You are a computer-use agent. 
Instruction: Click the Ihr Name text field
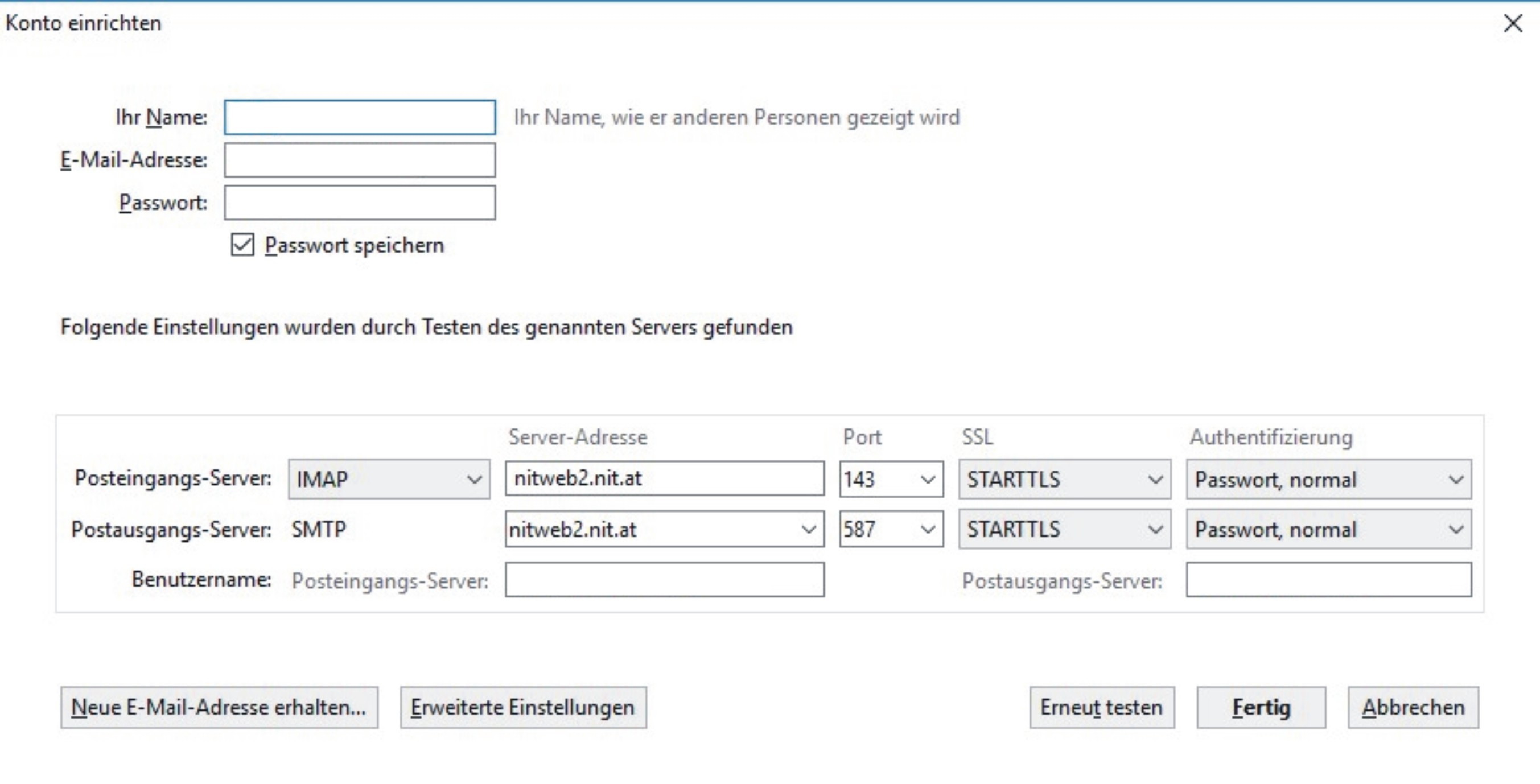359,117
